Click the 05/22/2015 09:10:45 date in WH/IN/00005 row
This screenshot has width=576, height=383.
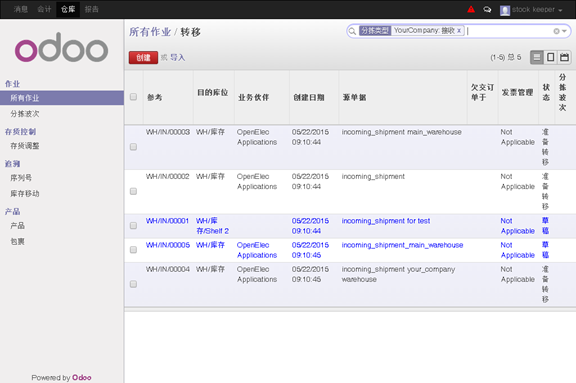coord(310,250)
